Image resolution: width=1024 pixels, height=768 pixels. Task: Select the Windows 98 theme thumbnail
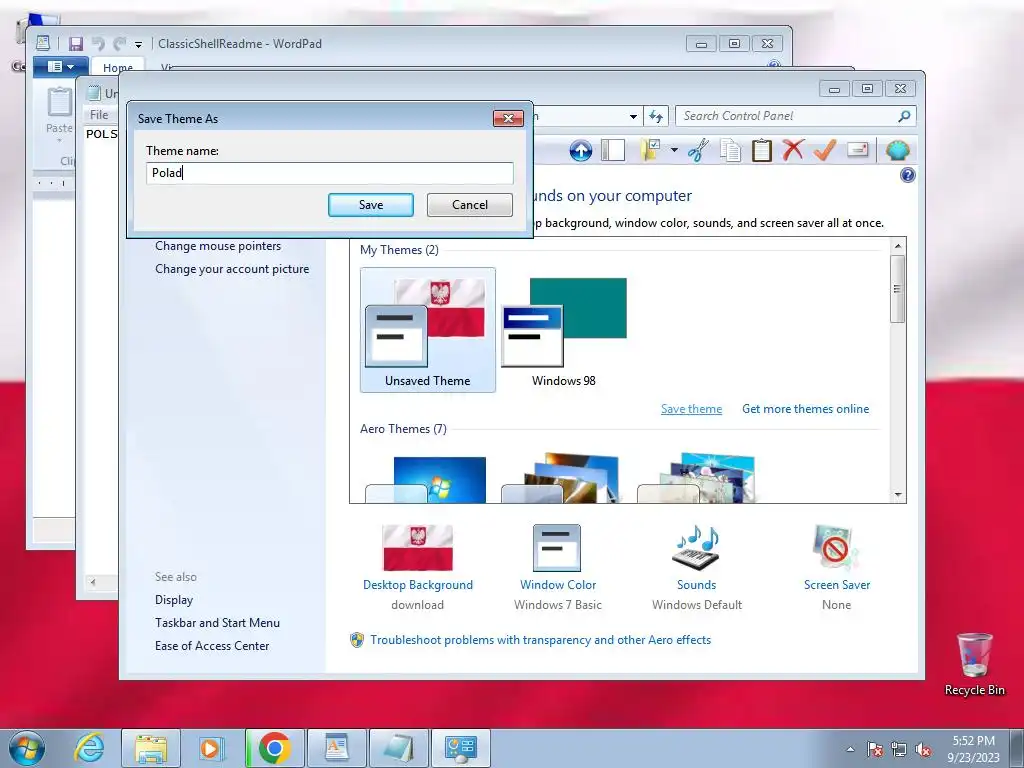(564, 330)
